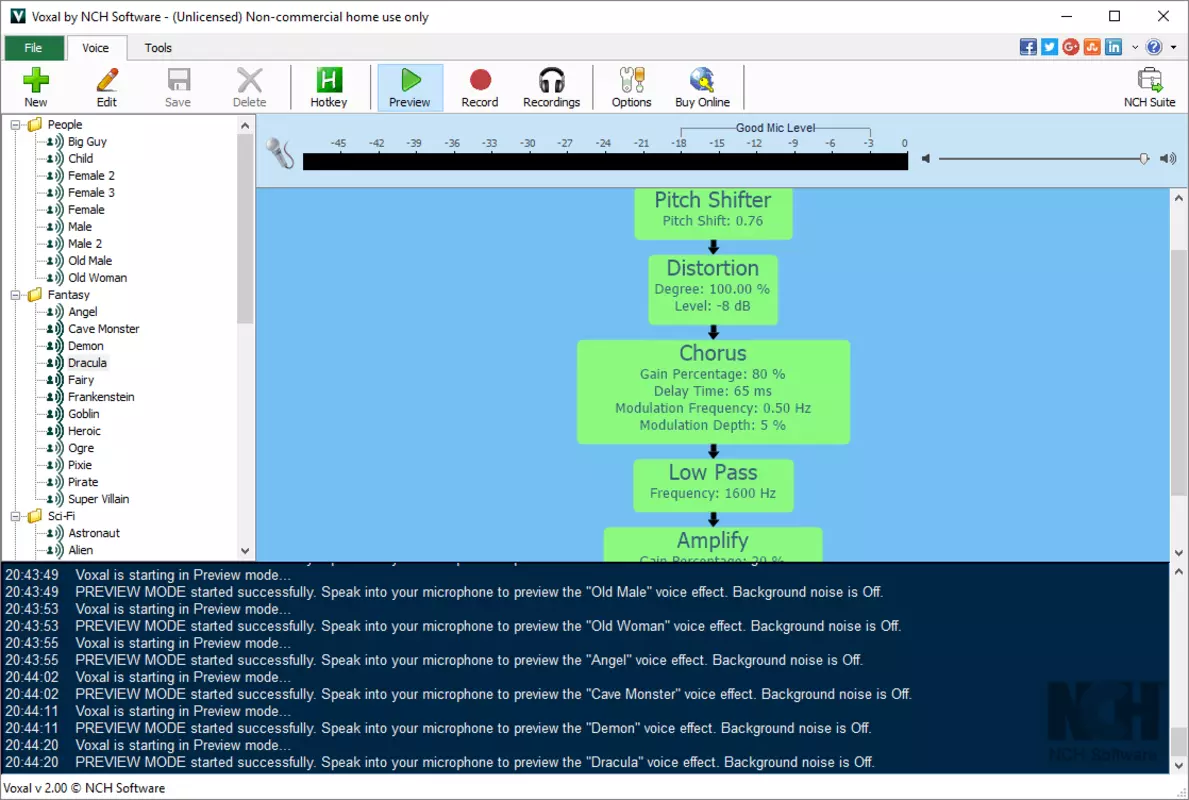The image size is (1189, 800).
Task: Select the Dracula voice
Action: pos(87,363)
